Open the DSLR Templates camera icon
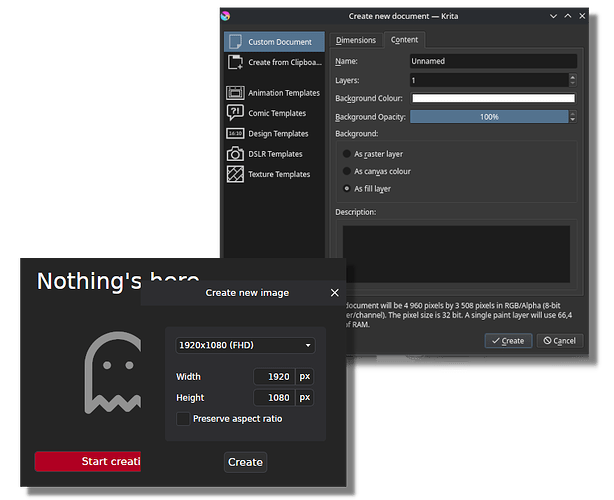 (235, 154)
